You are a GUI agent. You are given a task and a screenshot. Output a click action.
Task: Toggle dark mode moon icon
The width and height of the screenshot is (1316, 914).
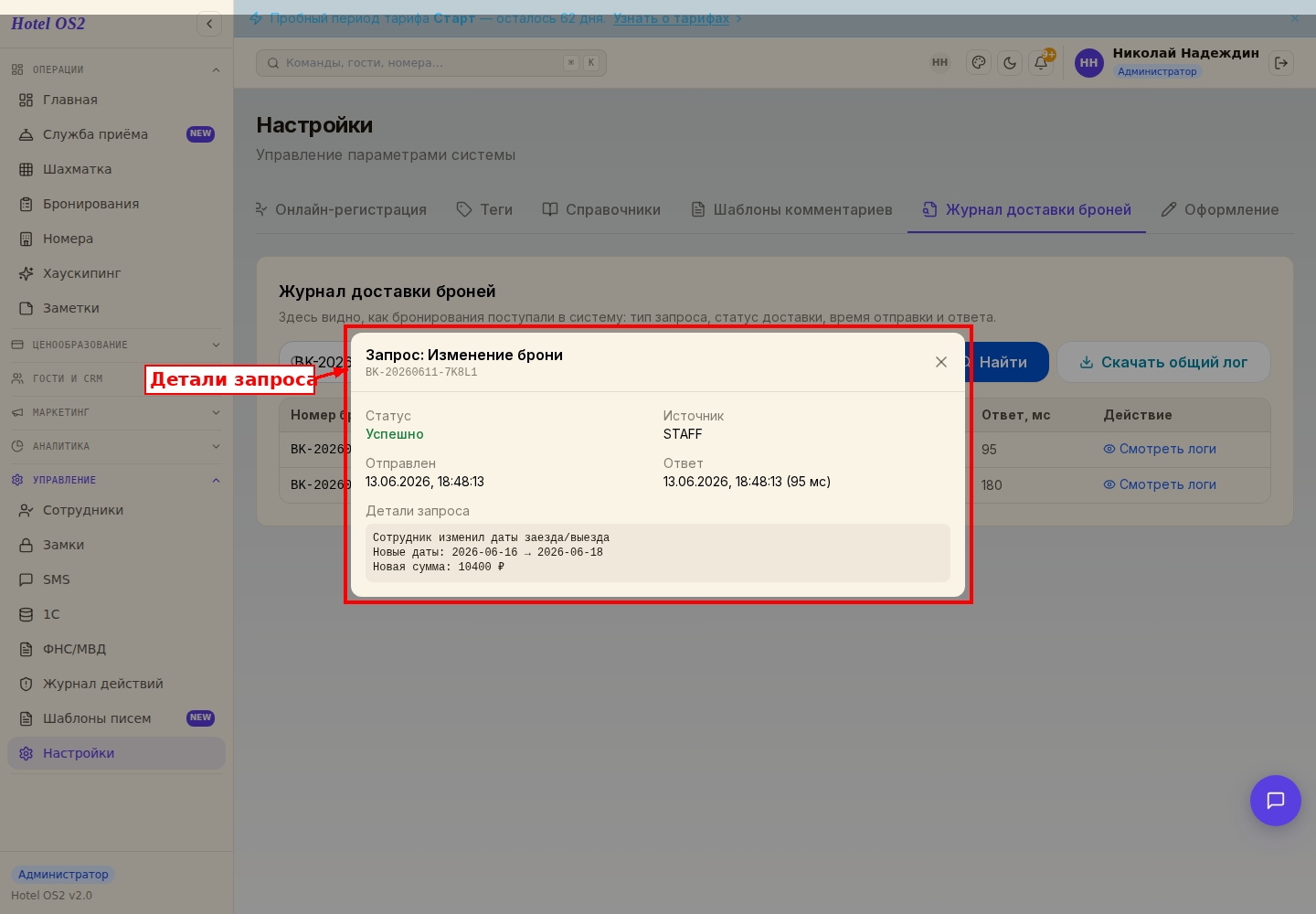click(1010, 63)
